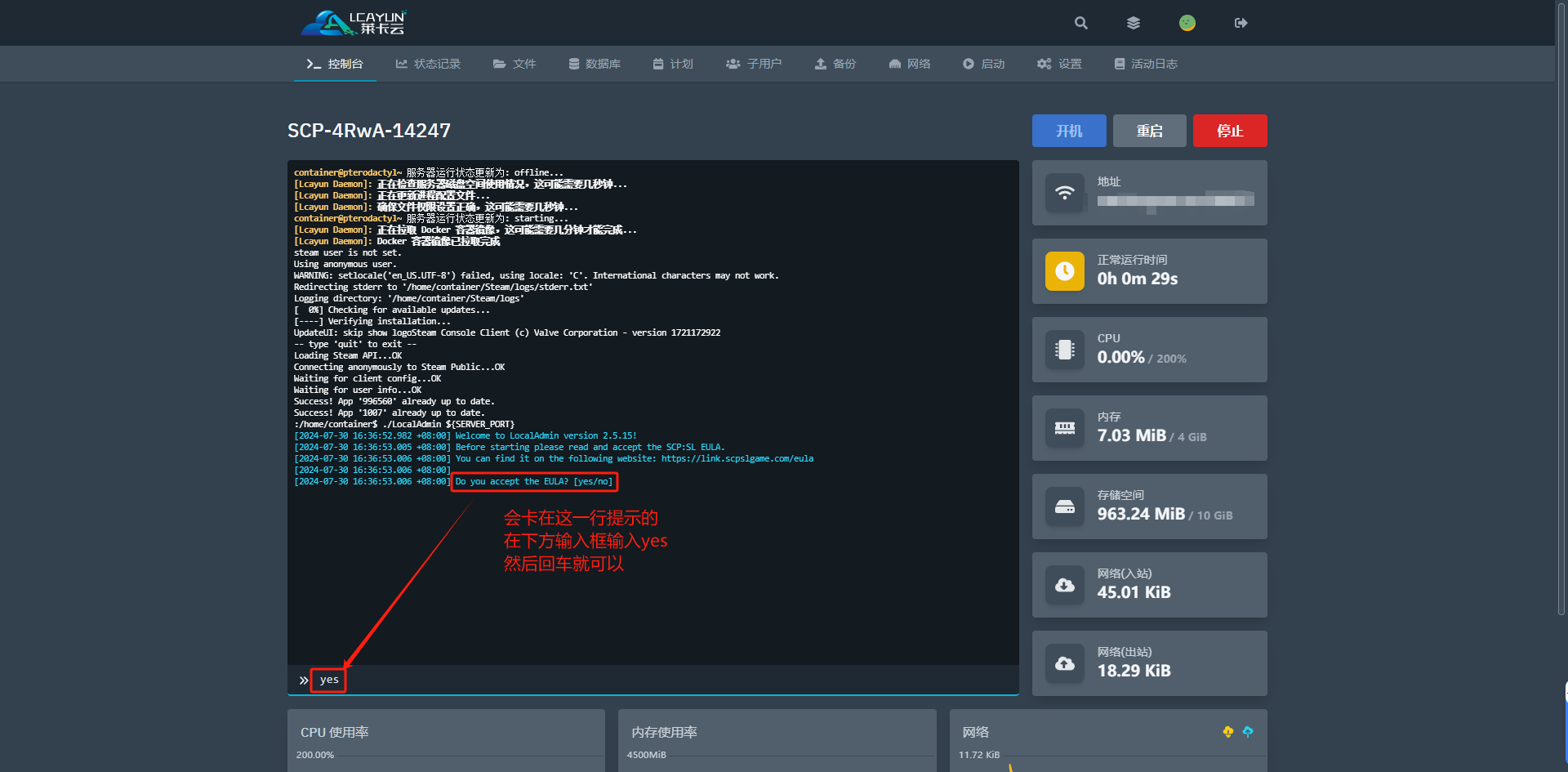View the 活动日志 activity log tab
Viewport: 1568px width, 772px height.
(x=1146, y=64)
